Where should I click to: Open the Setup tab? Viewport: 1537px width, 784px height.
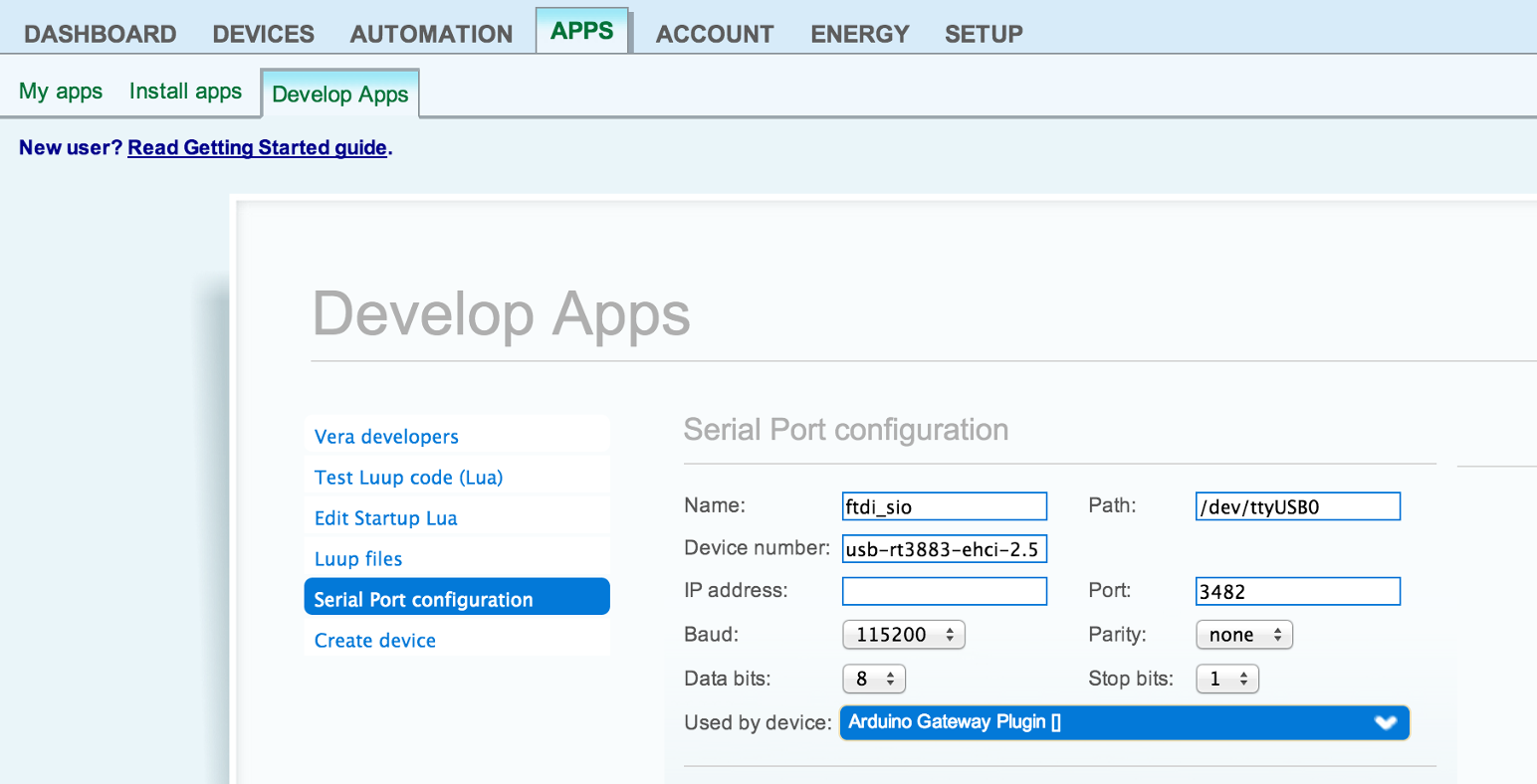983,34
